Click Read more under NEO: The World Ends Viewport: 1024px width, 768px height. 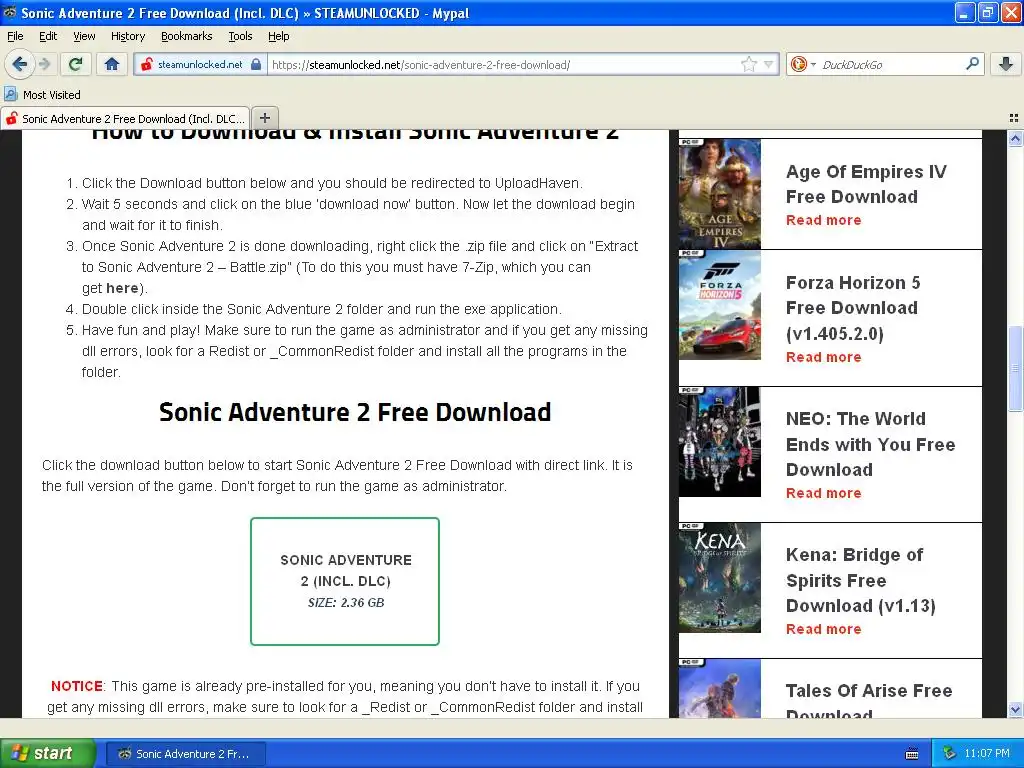(x=824, y=493)
